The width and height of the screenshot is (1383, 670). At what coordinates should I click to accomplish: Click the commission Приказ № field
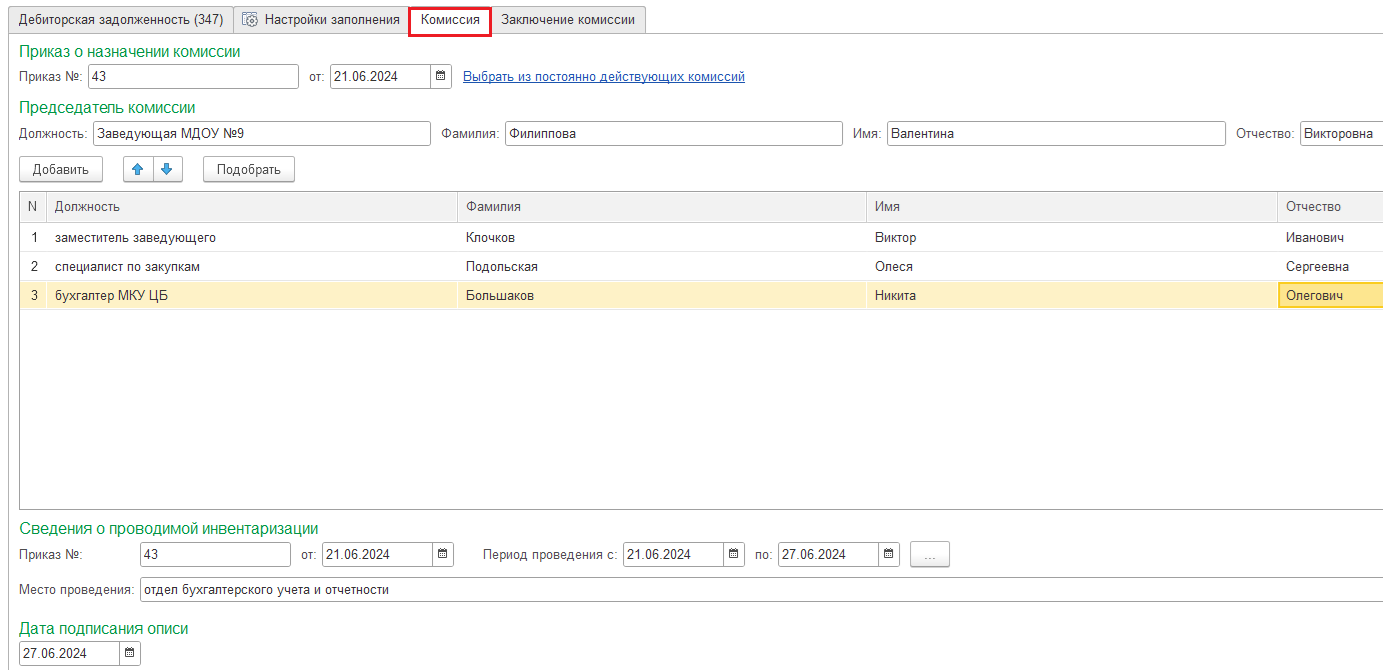point(193,77)
